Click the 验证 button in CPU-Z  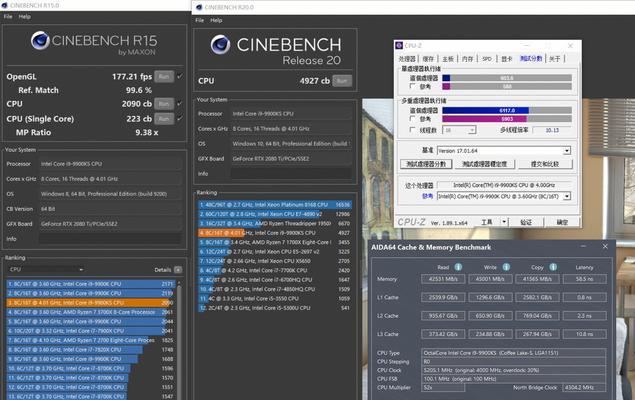pos(526,222)
